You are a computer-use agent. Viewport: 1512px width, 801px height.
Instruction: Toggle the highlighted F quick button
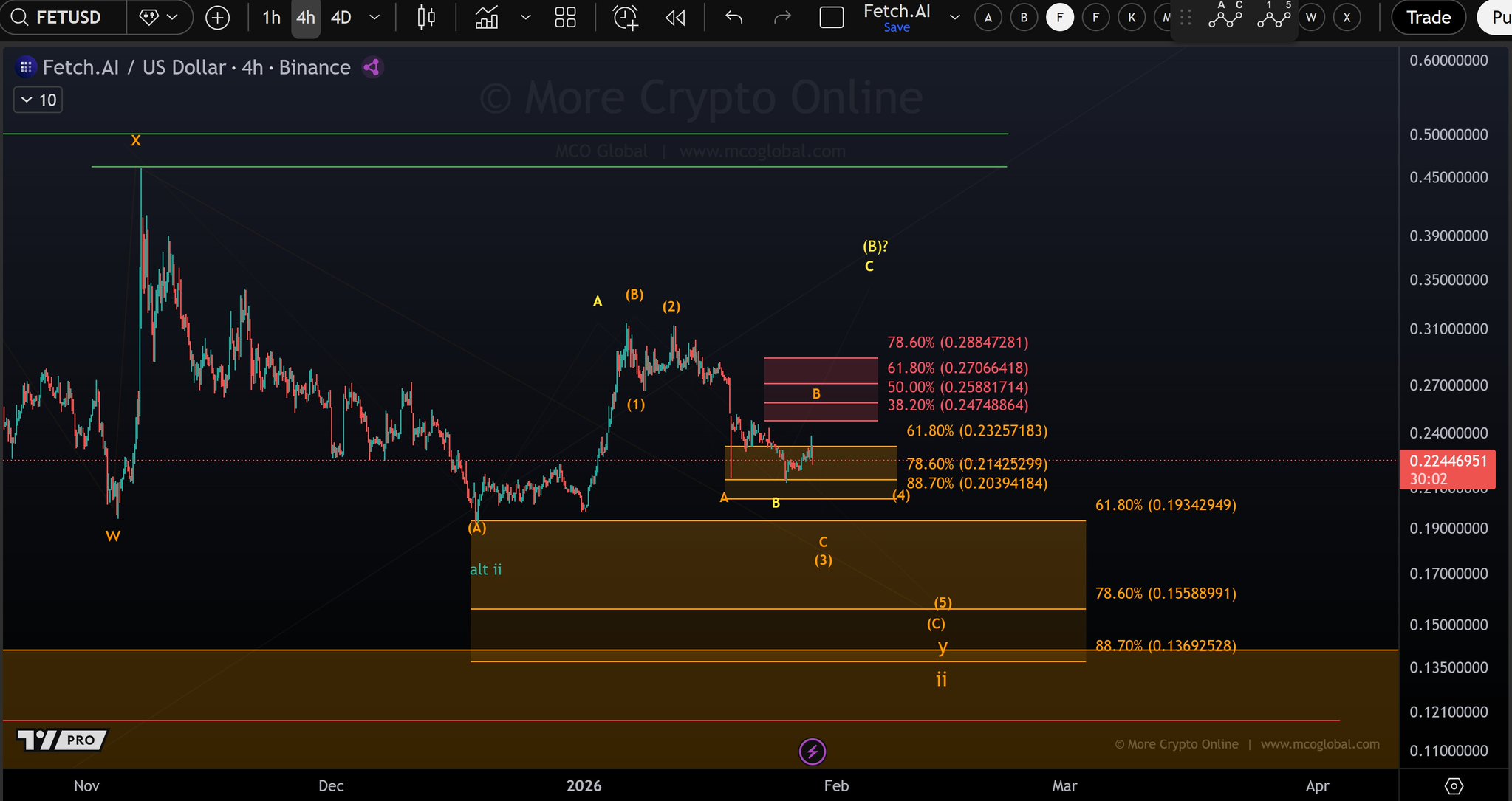[1059, 17]
